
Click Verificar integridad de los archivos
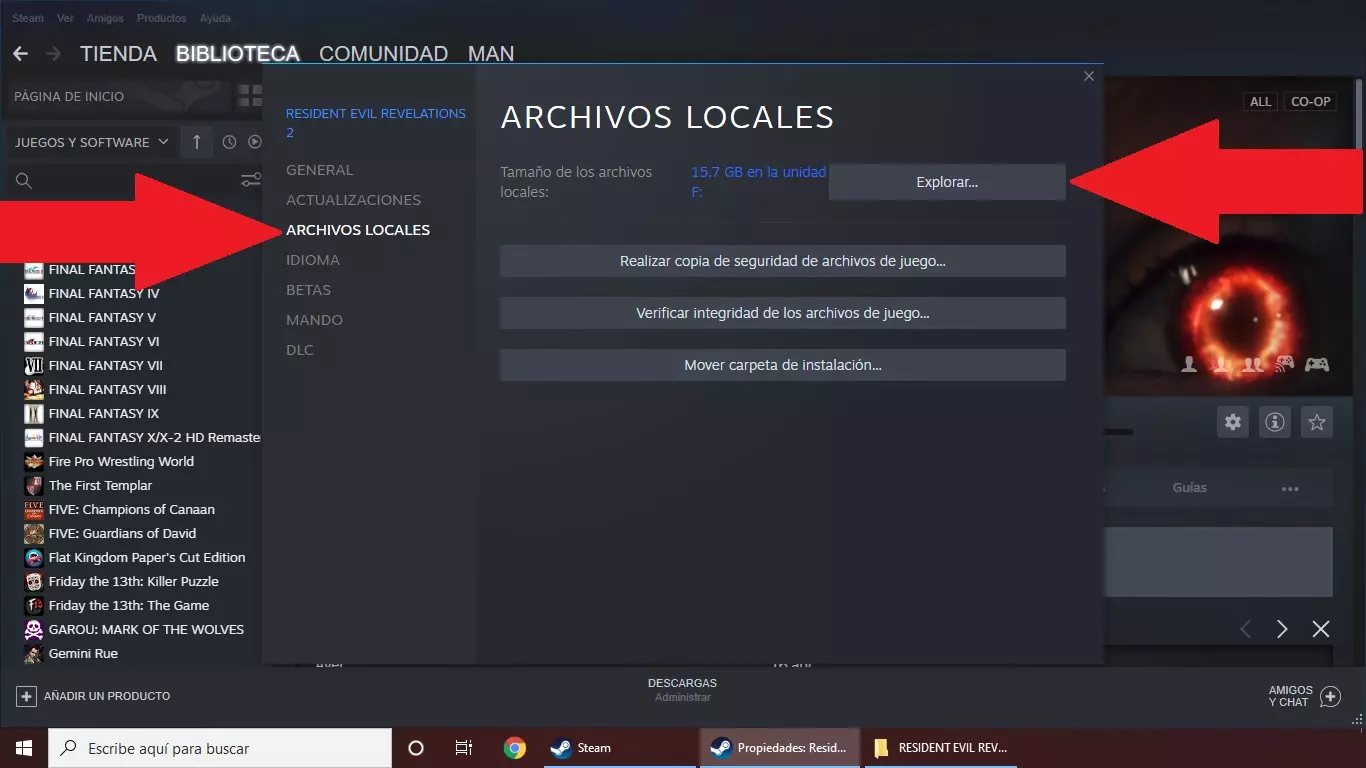[x=783, y=313]
